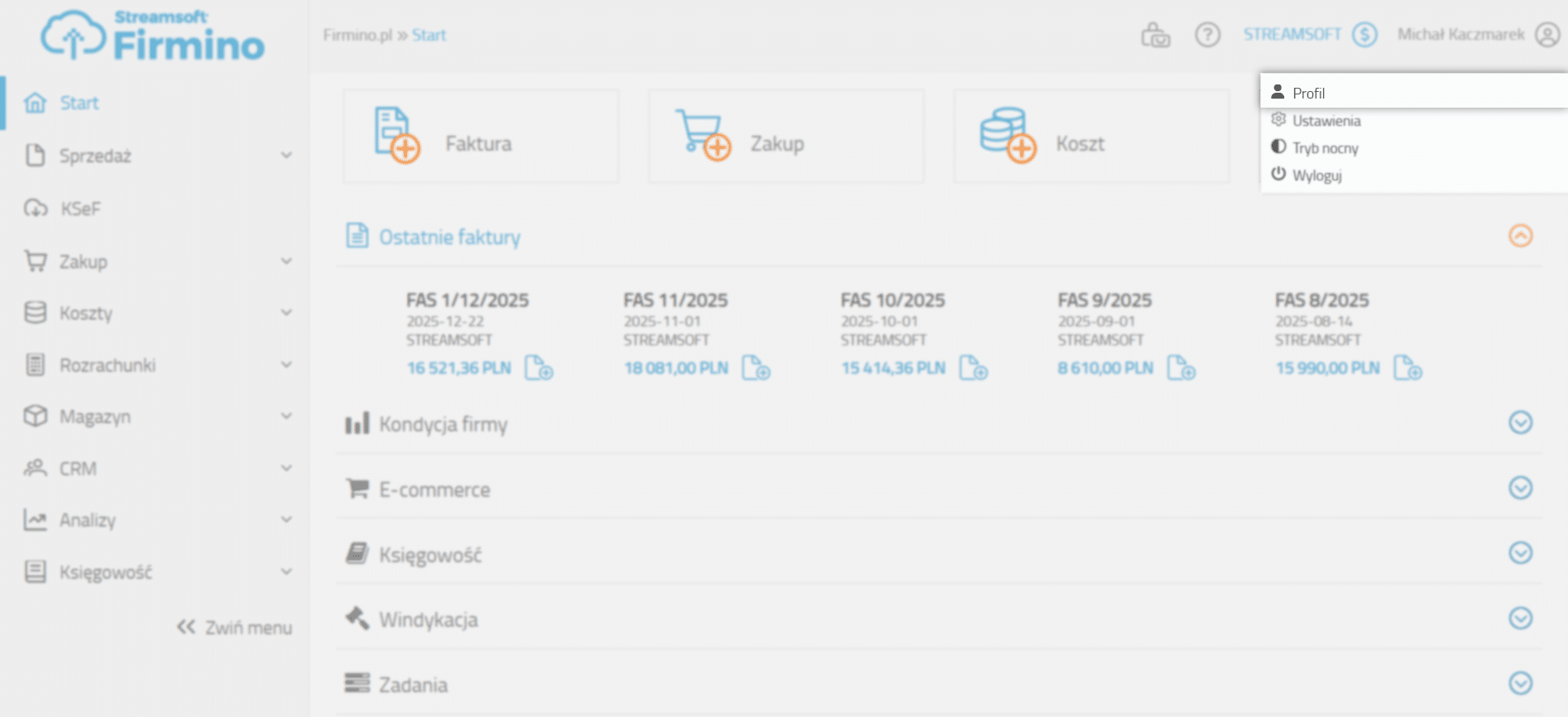Click the dollar coin icon beside STREAMSOFT

(1364, 35)
